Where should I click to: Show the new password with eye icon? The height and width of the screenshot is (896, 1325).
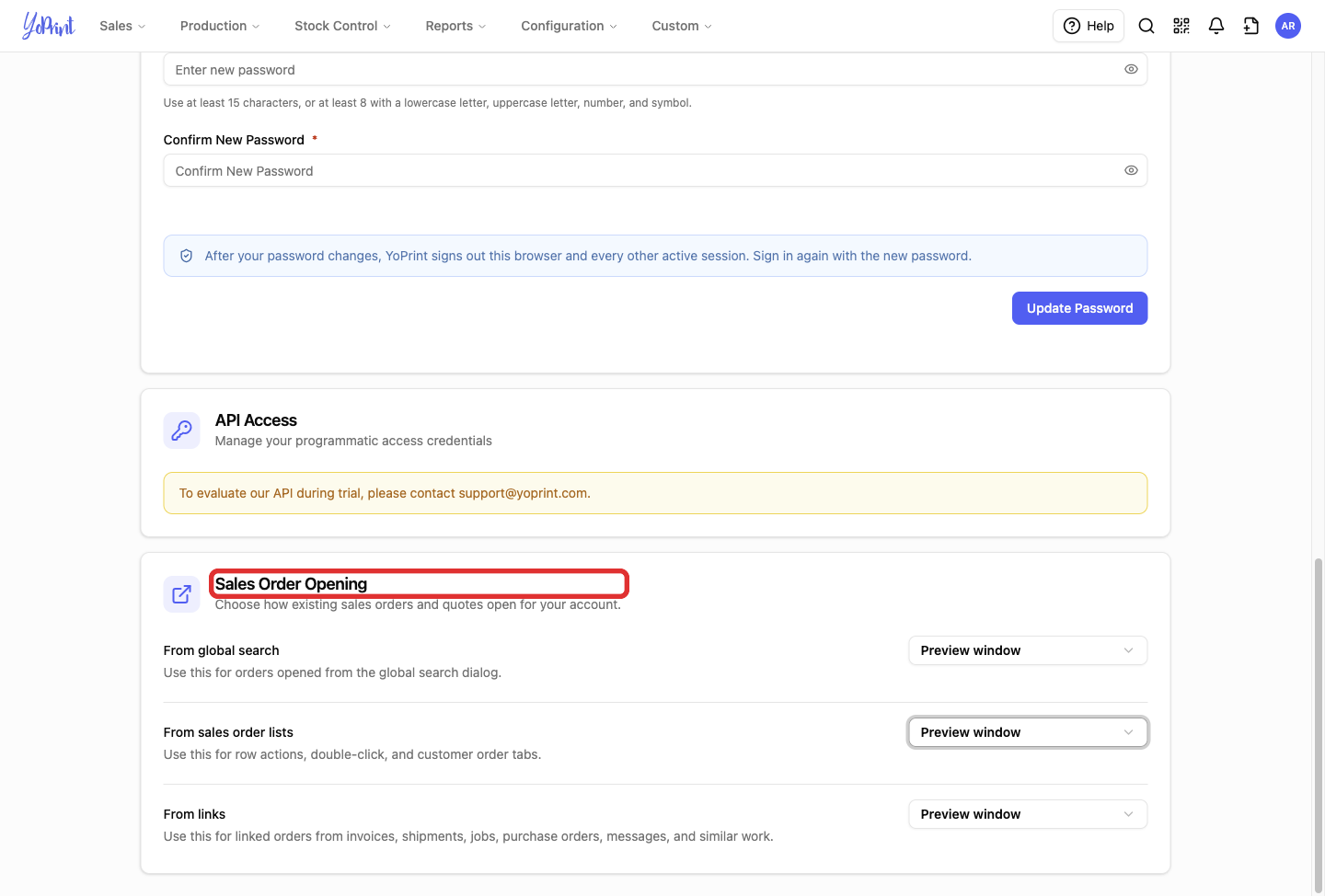pos(1131,69)
